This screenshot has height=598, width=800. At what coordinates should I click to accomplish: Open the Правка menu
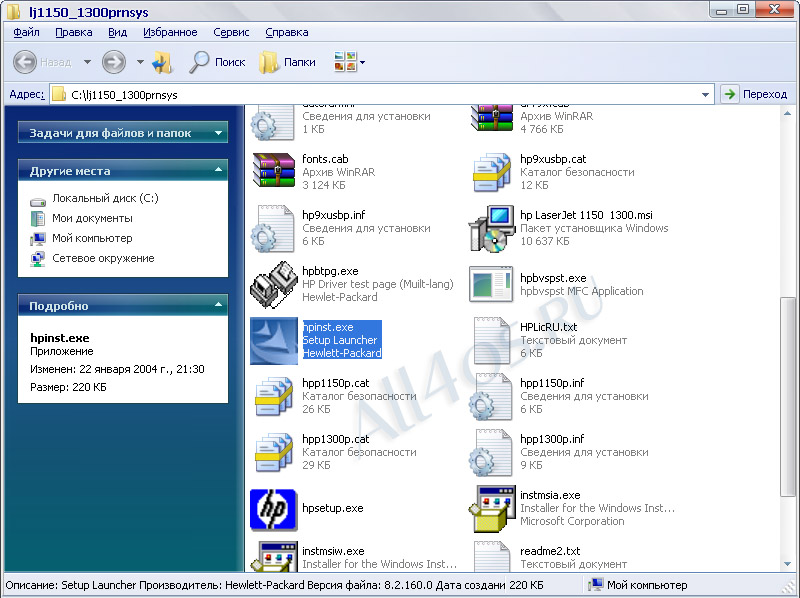coord(74,32)
